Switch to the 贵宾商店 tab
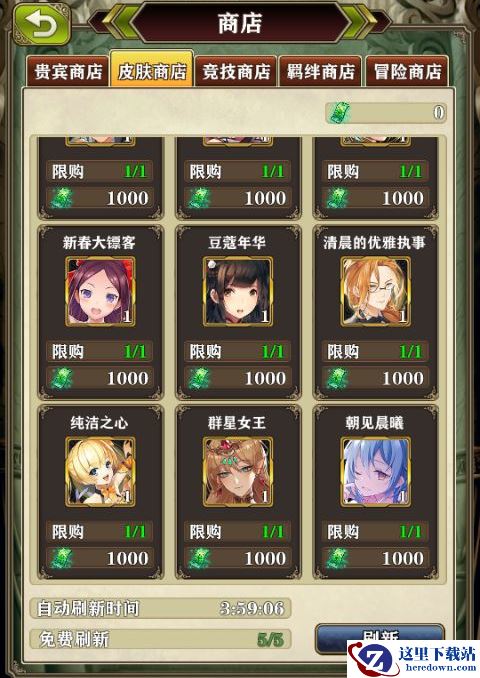Viewport: 480px width, 678px height. [x=68, y=71]
